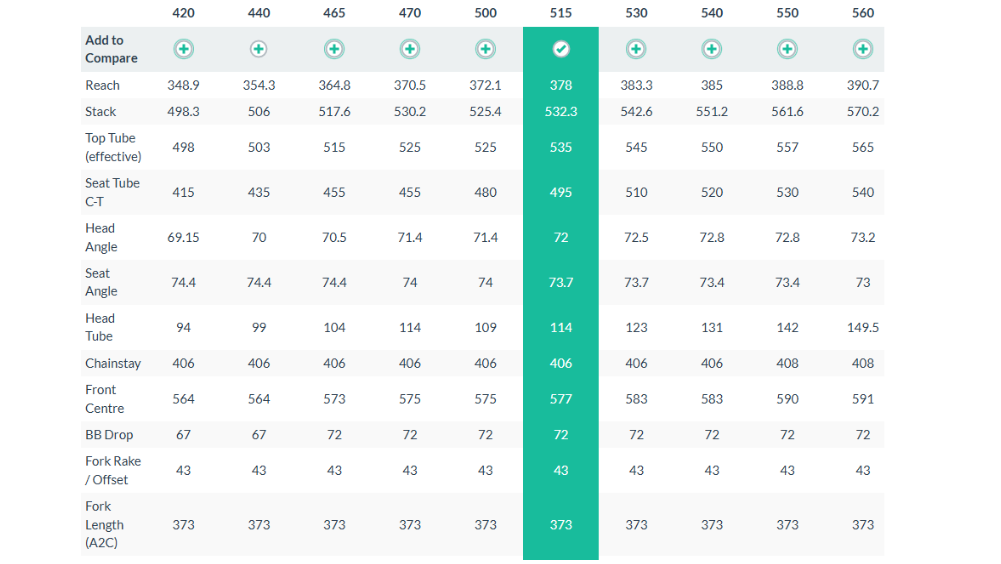Click the Front Centre value 591
Image resolution: width=1001 pixels, height=564 pixels.
click(x=863, y=399)
